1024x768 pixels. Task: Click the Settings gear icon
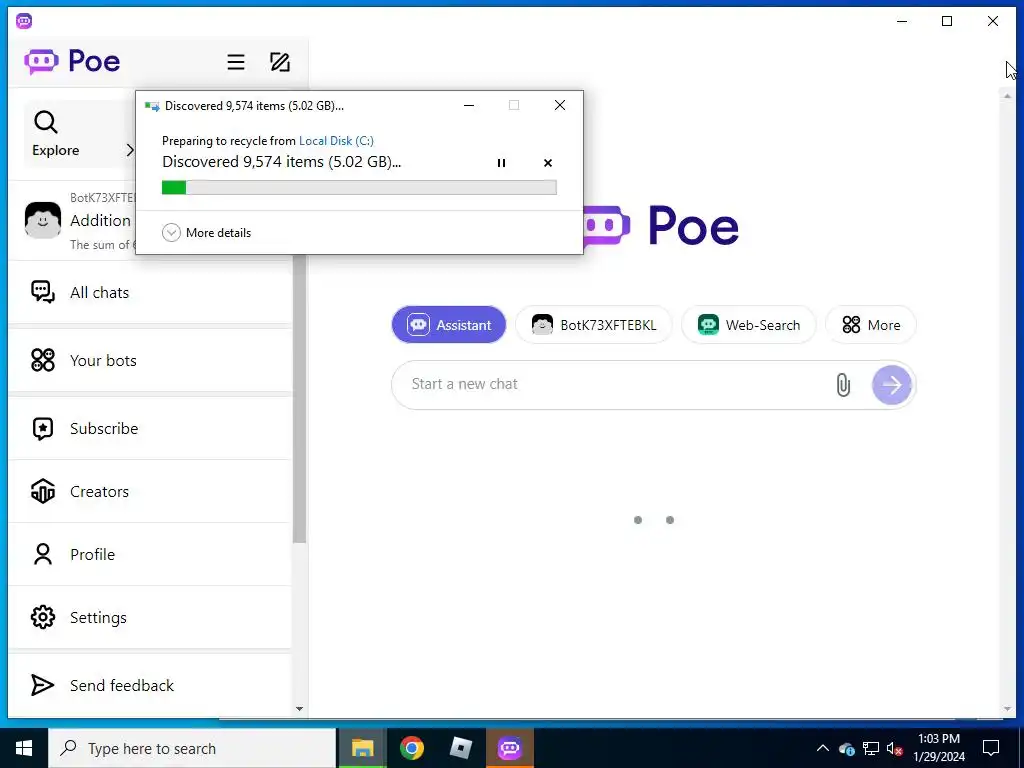pyautogui.click(x=43, y=617)
